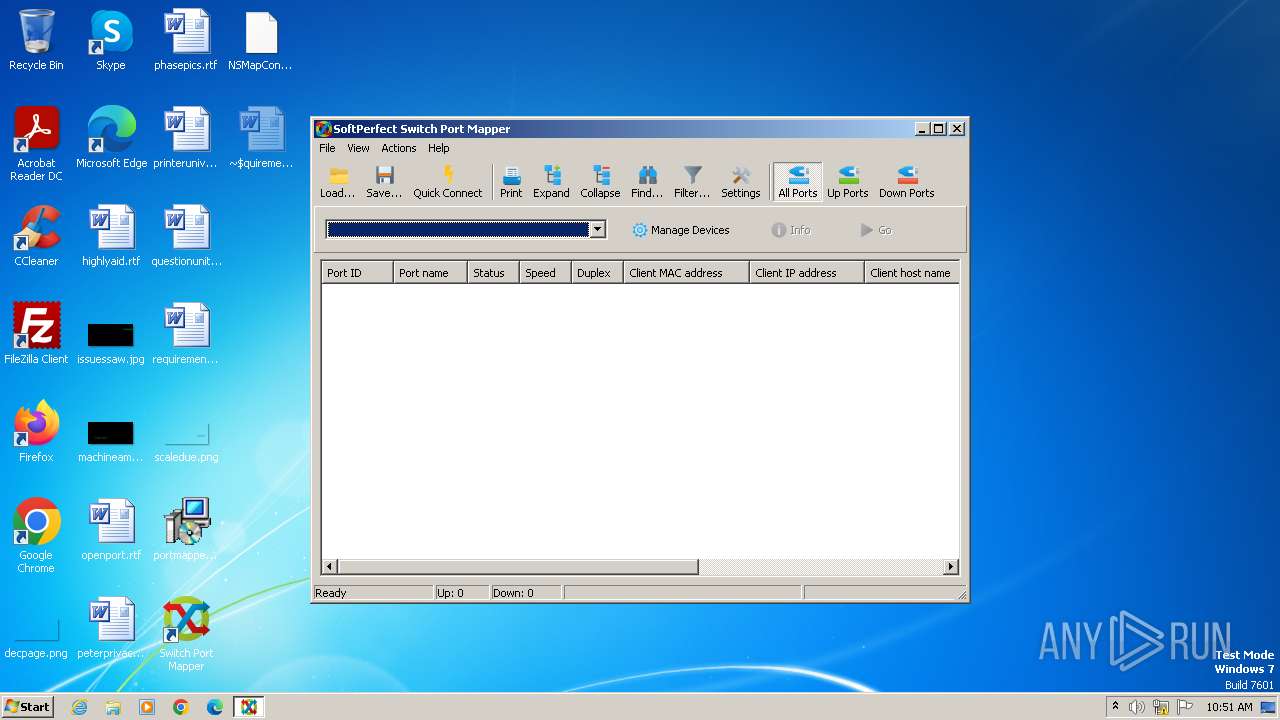
Task: Sort by Client MAC address column
Action: coord(687,273)
